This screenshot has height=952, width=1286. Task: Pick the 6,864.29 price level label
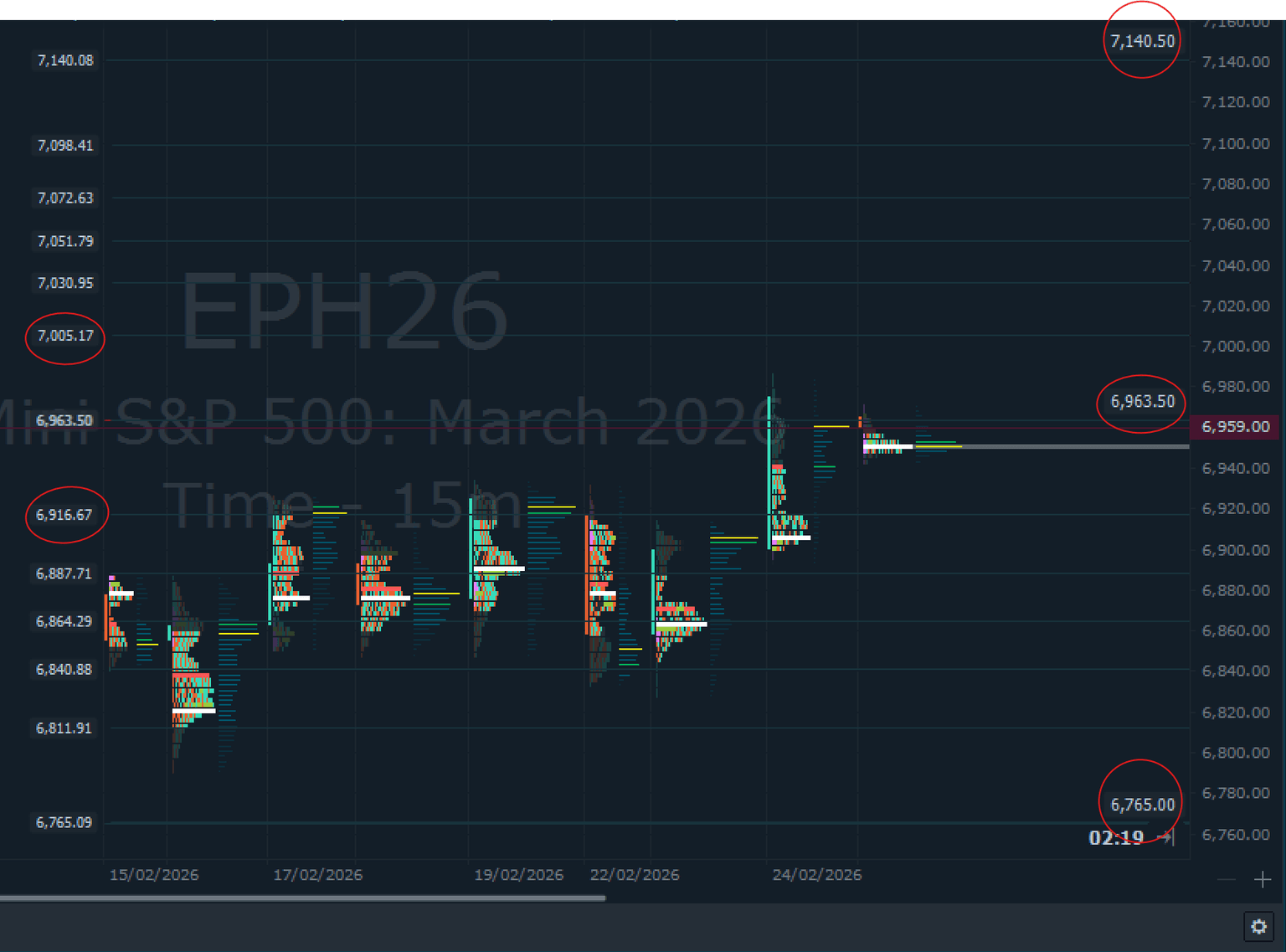64,621
